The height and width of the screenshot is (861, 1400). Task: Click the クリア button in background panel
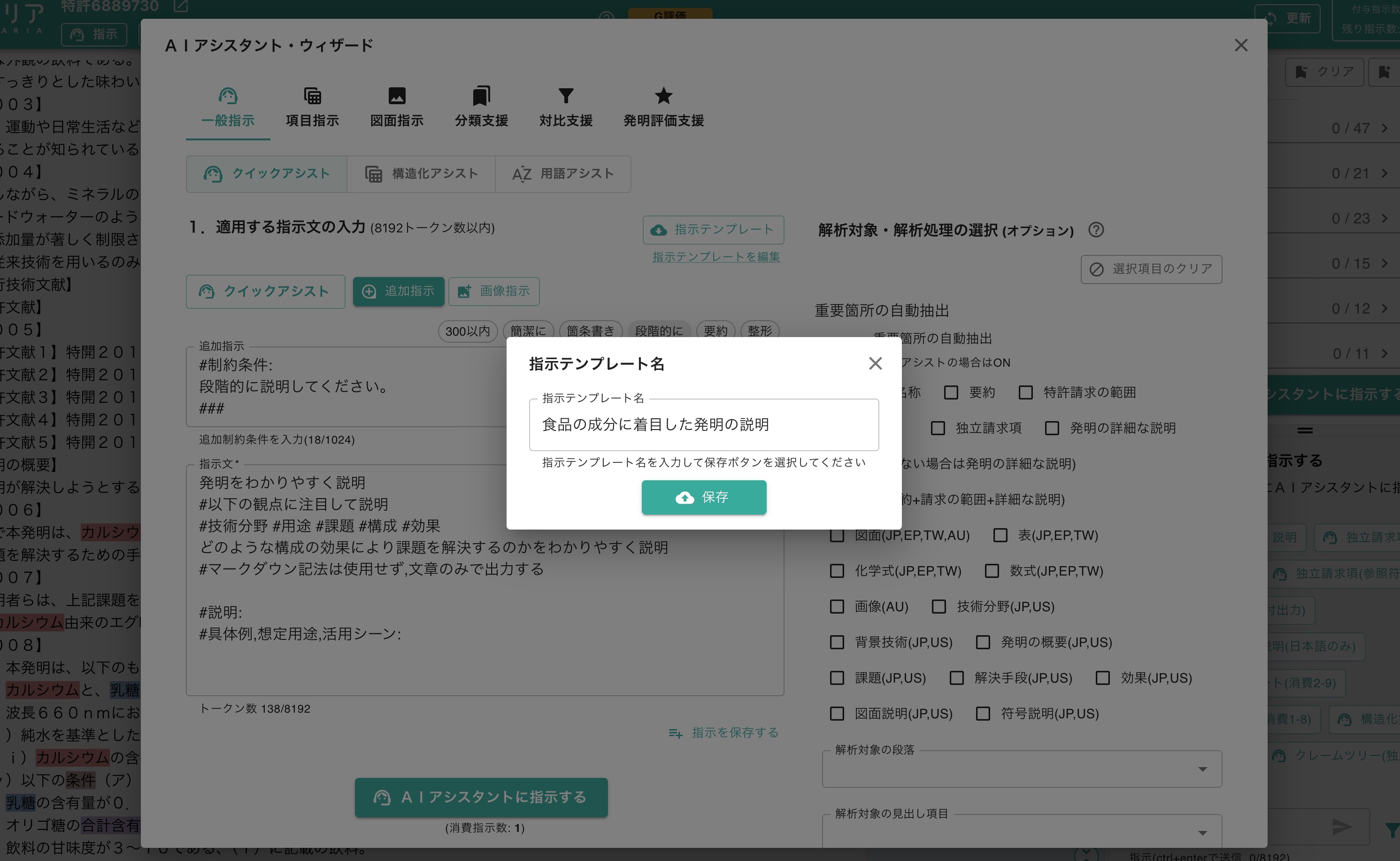pos(1324,72)
